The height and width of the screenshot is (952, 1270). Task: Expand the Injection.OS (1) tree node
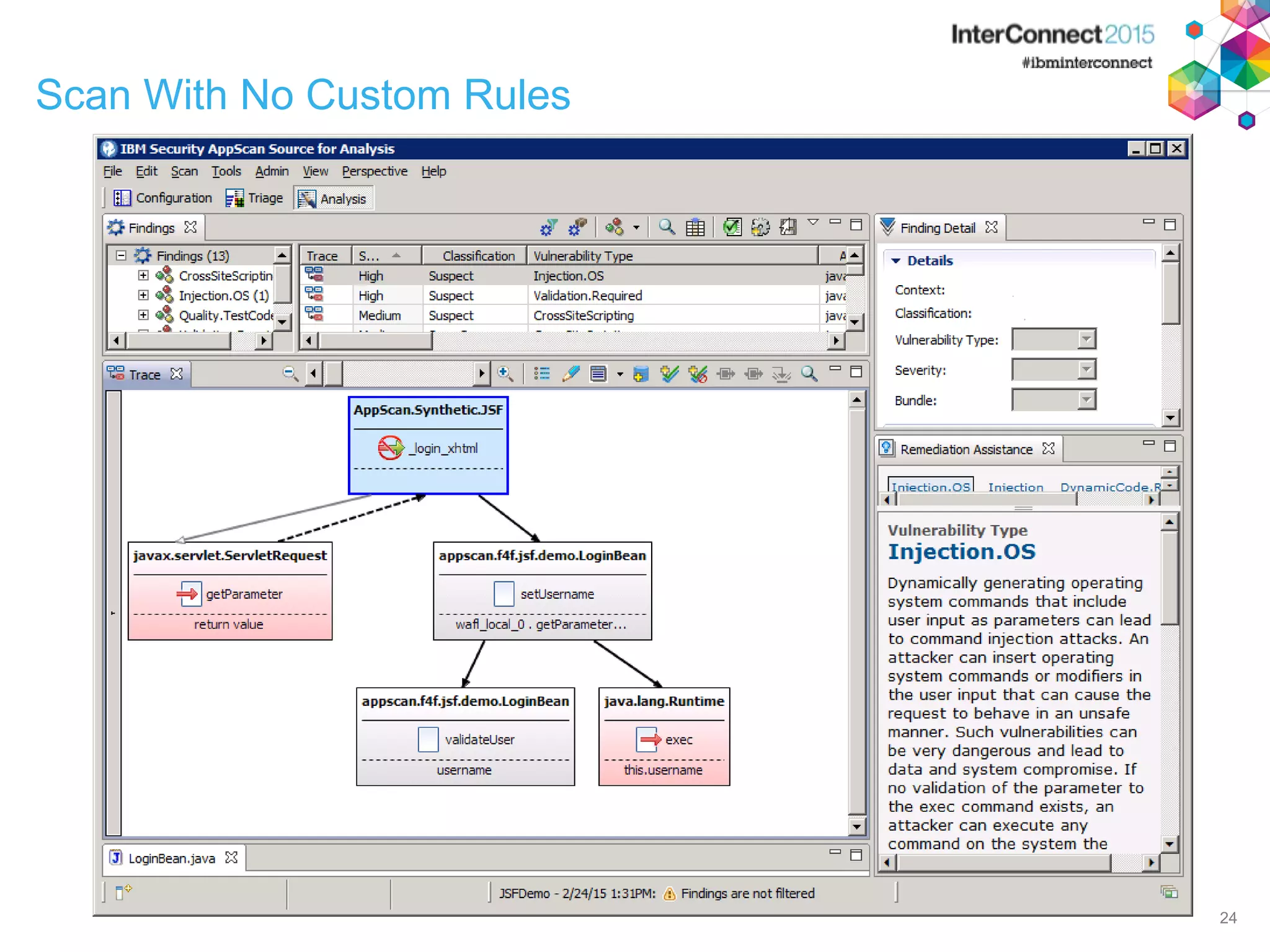(x=143, y=295)
